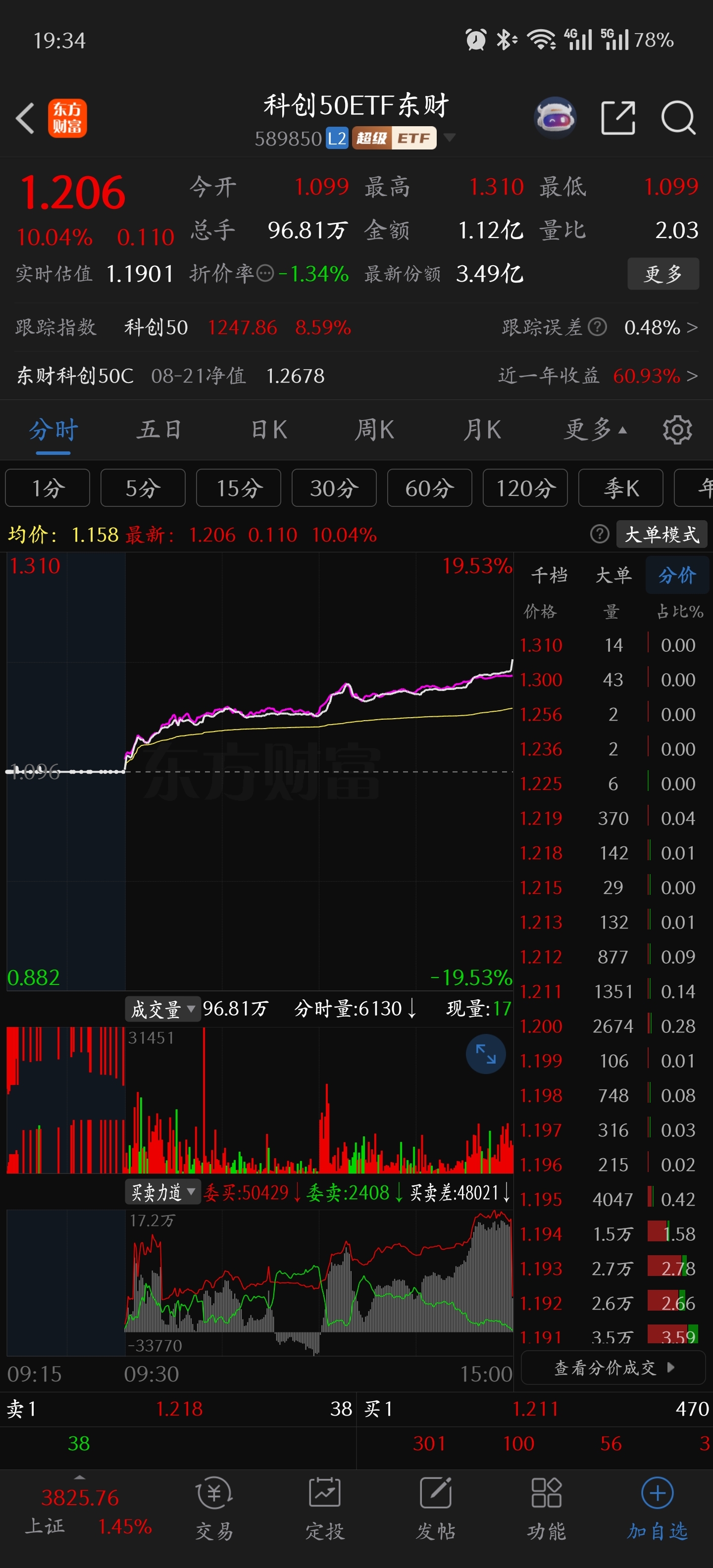Tap the back arrow icon
Image resolution: width=713 pixels, height=1568 pixels.
(25, 118)
